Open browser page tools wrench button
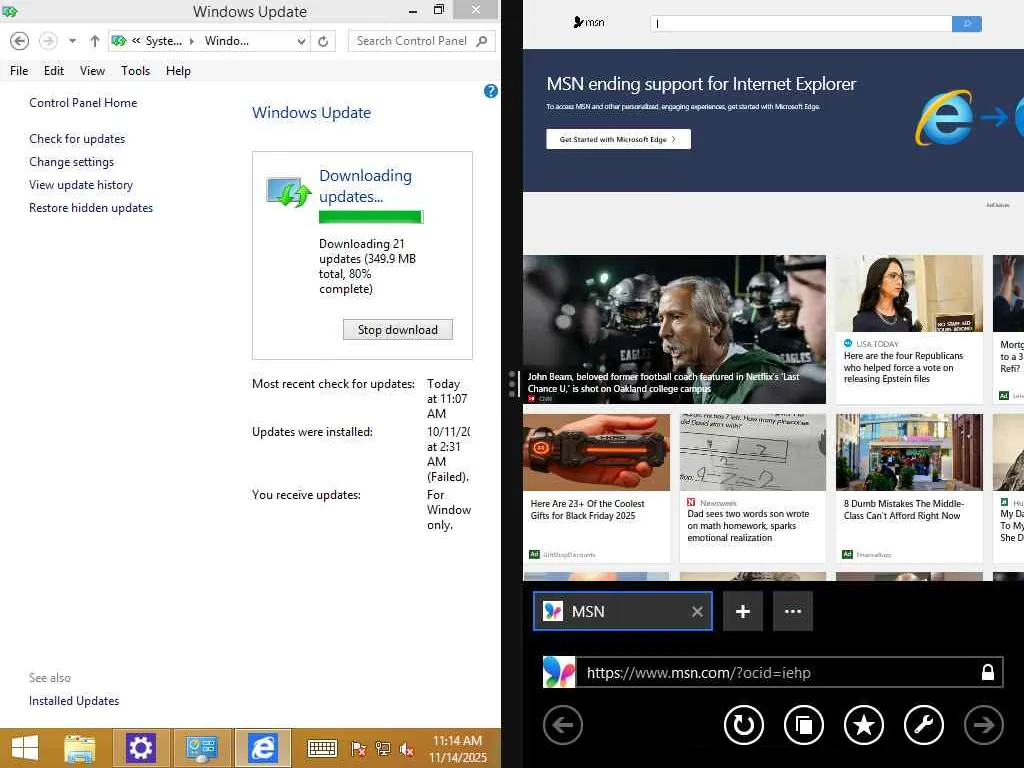Screen dimensions: 1024x768 click(924, 725)
